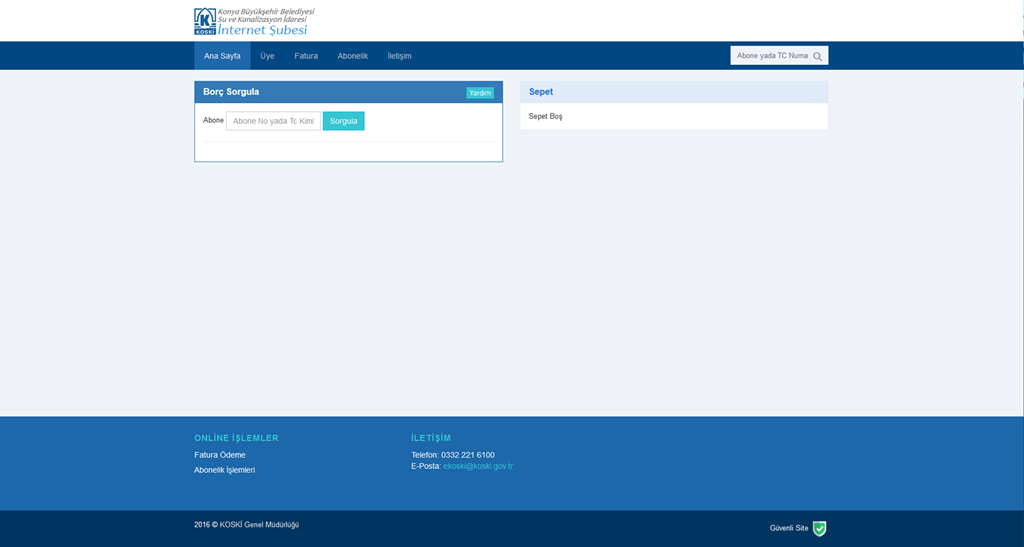Click the Telefon: 0332 221 6100 text

coord(453,455)
